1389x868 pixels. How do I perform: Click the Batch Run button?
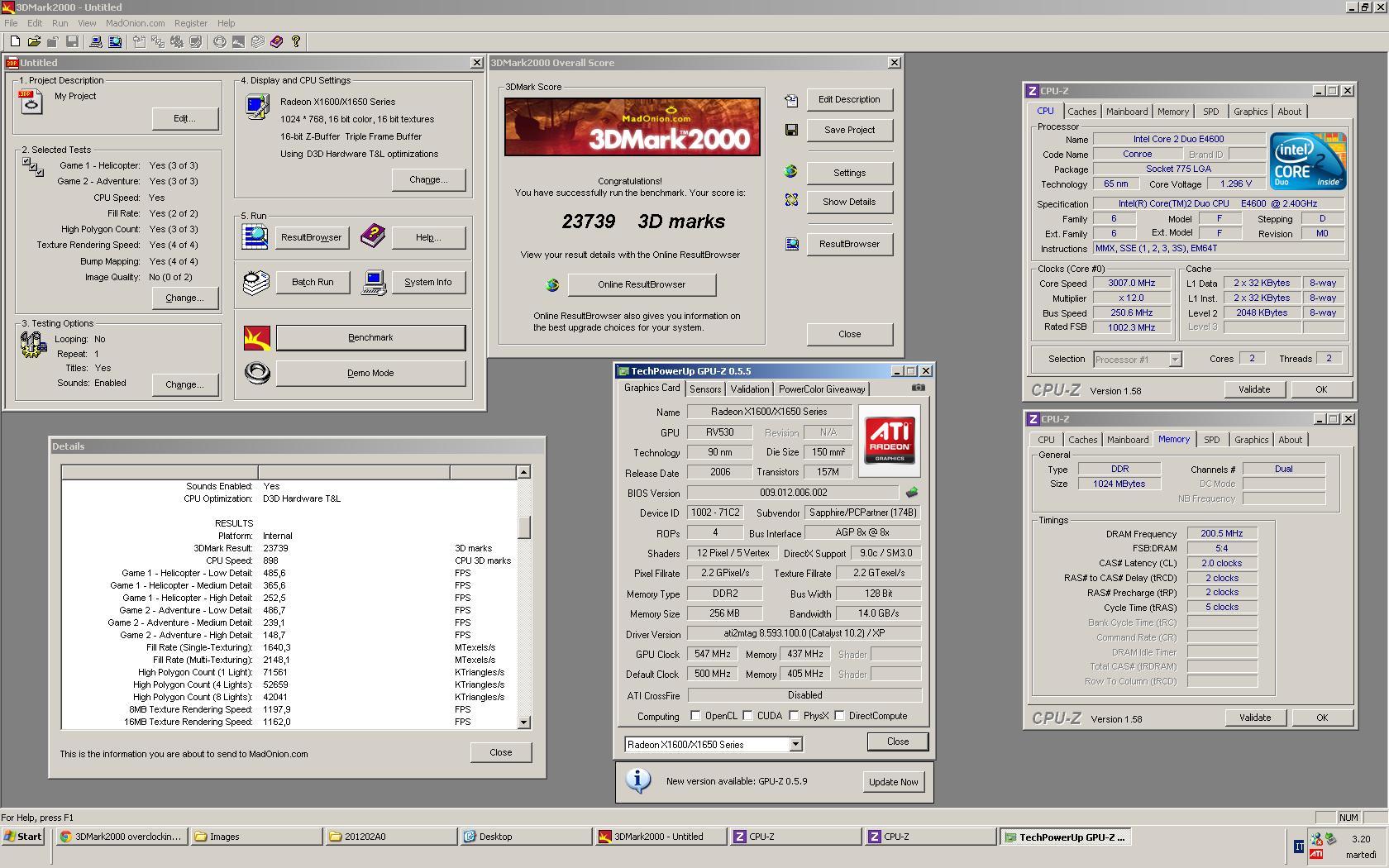coord(313,282)
